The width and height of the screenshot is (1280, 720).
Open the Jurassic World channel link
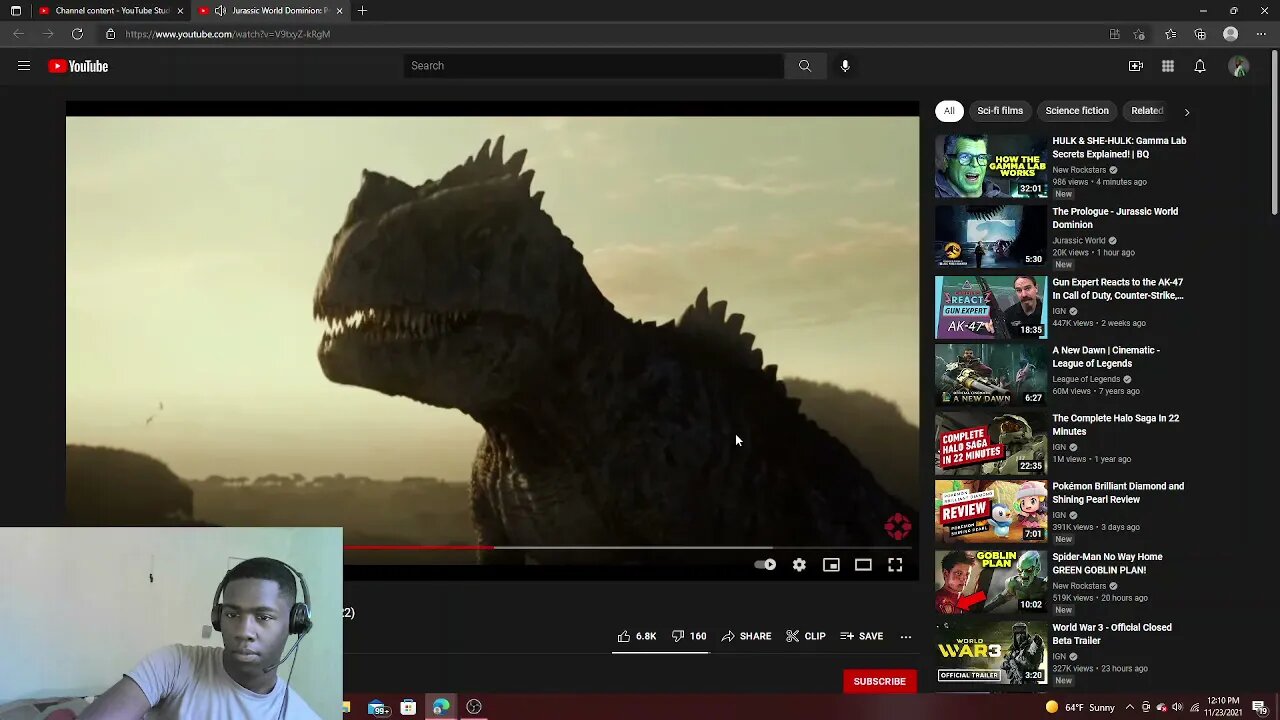[1078, 241]
